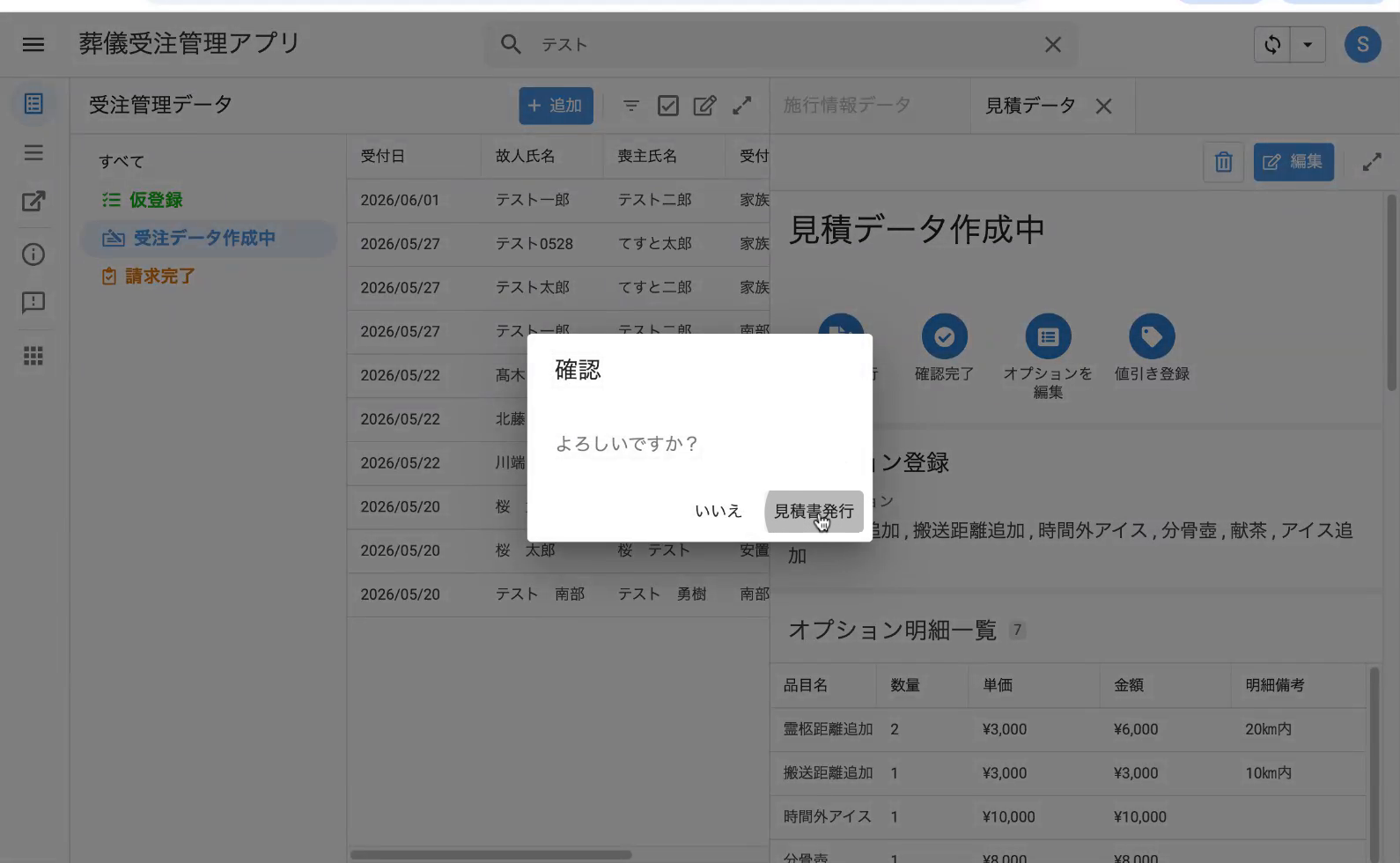Click the オプションを編集 action icon
The image size is (1400, 863).
pyautogui.click(x=1048, y=336)
